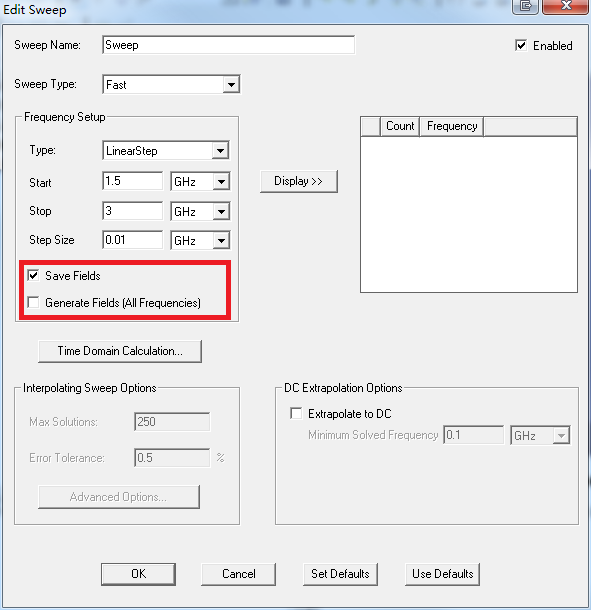Expand the frequency Type LinearStep dropdown
The height and width of the screenshot is (610, 591).
(x=220, y=151)
